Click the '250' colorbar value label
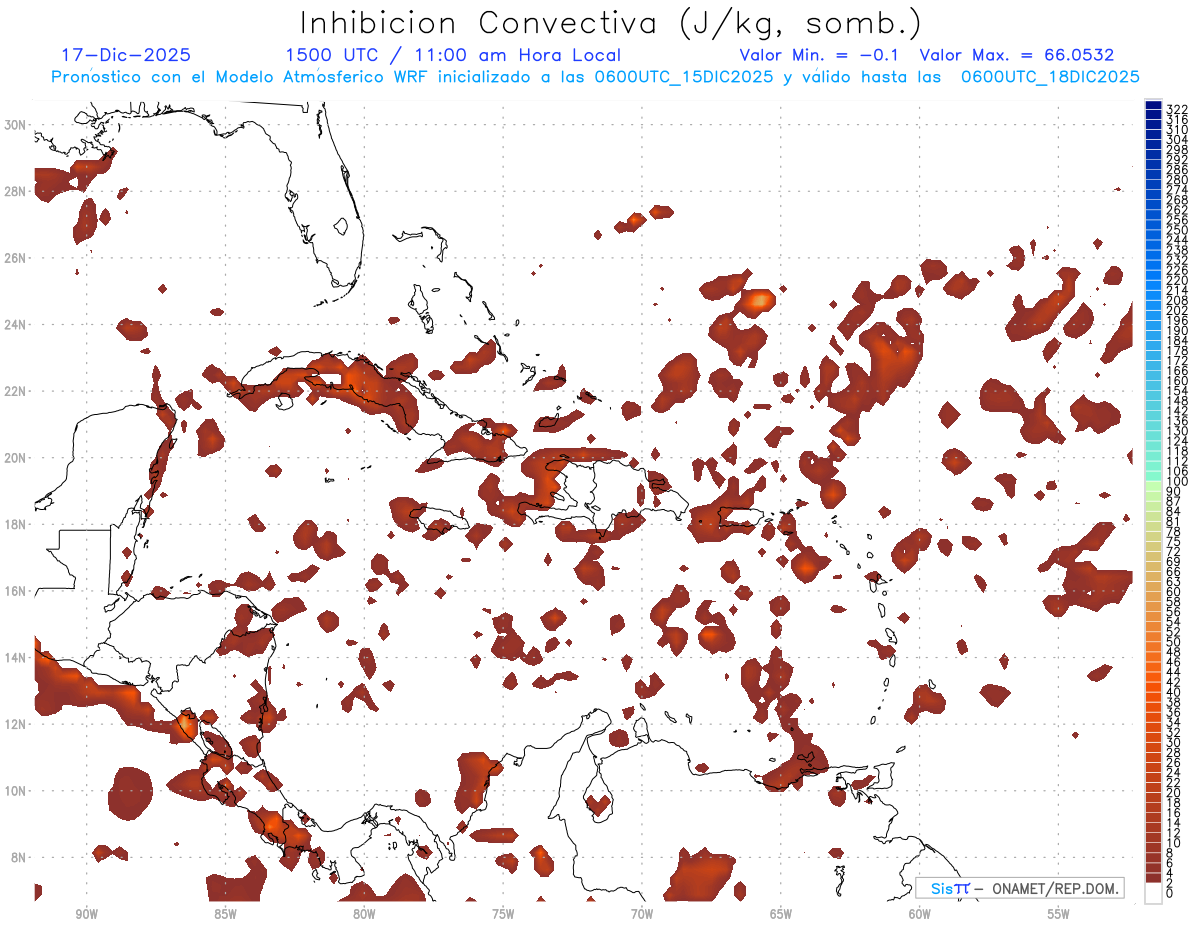 pyautogui.click(x=1177, y=230)
